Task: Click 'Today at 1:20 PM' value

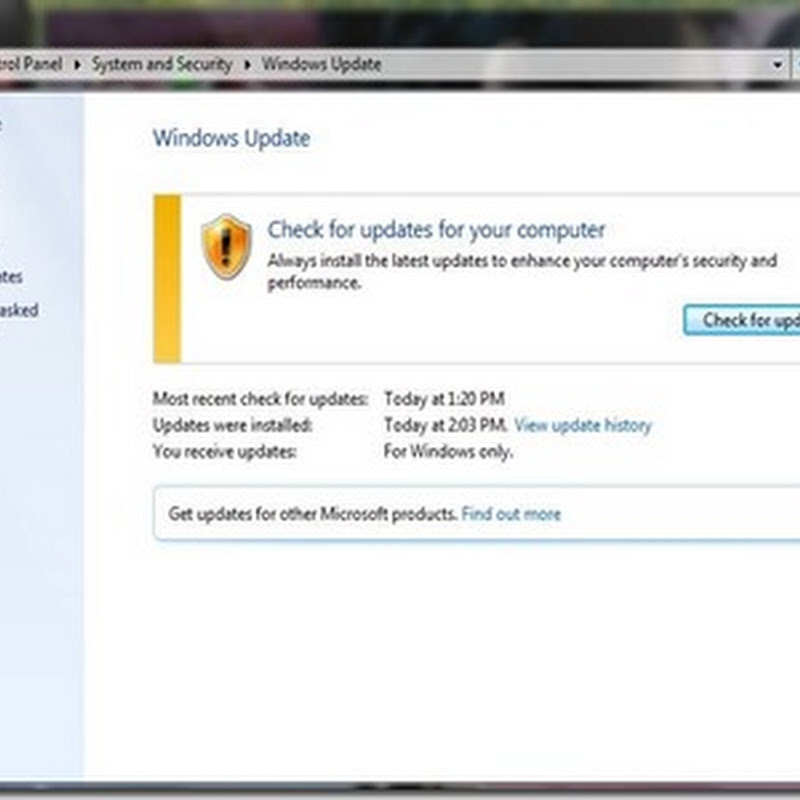Action: pos(444,398)
